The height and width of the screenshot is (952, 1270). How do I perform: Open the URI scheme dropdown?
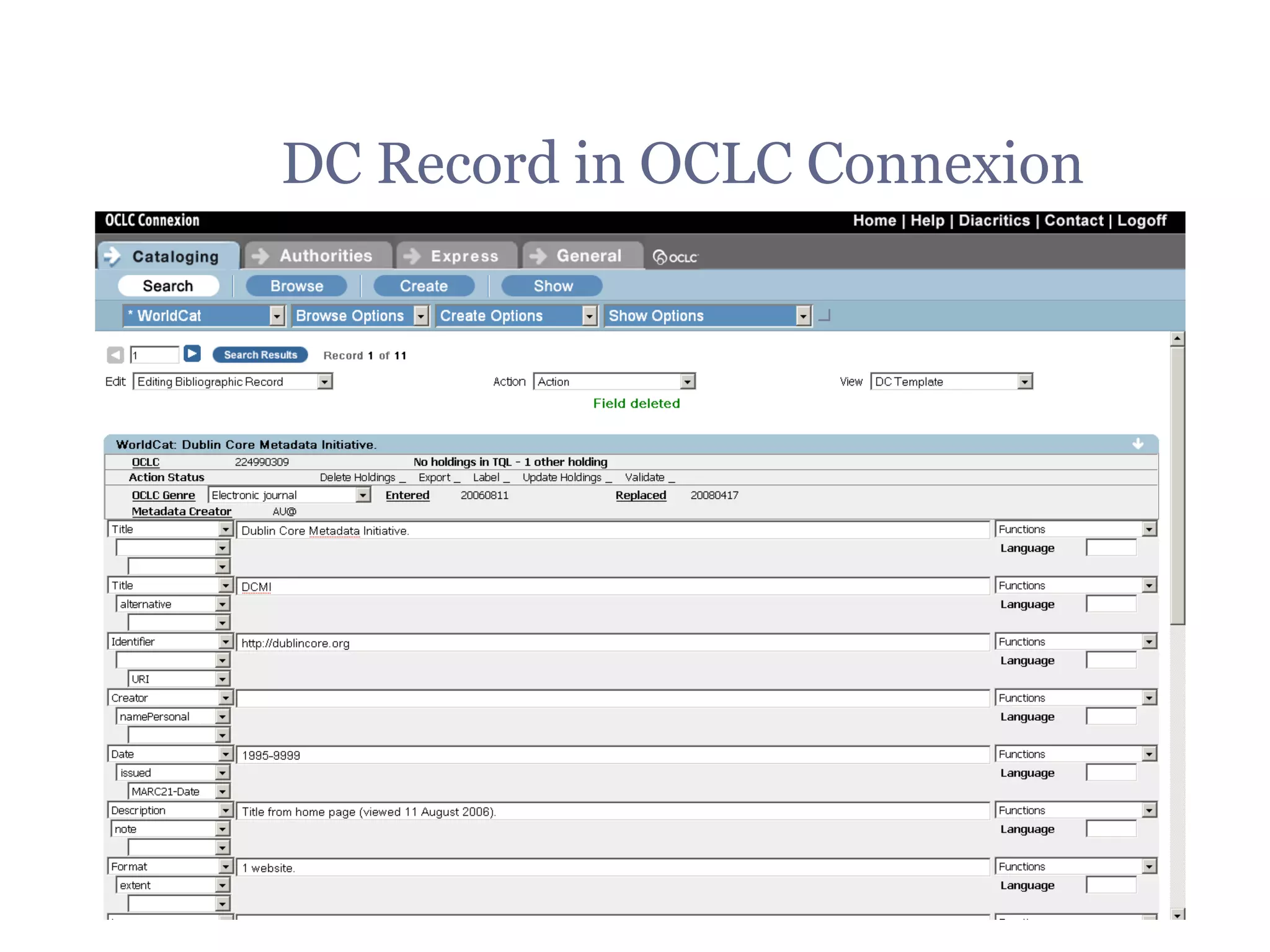pos(179,679)
